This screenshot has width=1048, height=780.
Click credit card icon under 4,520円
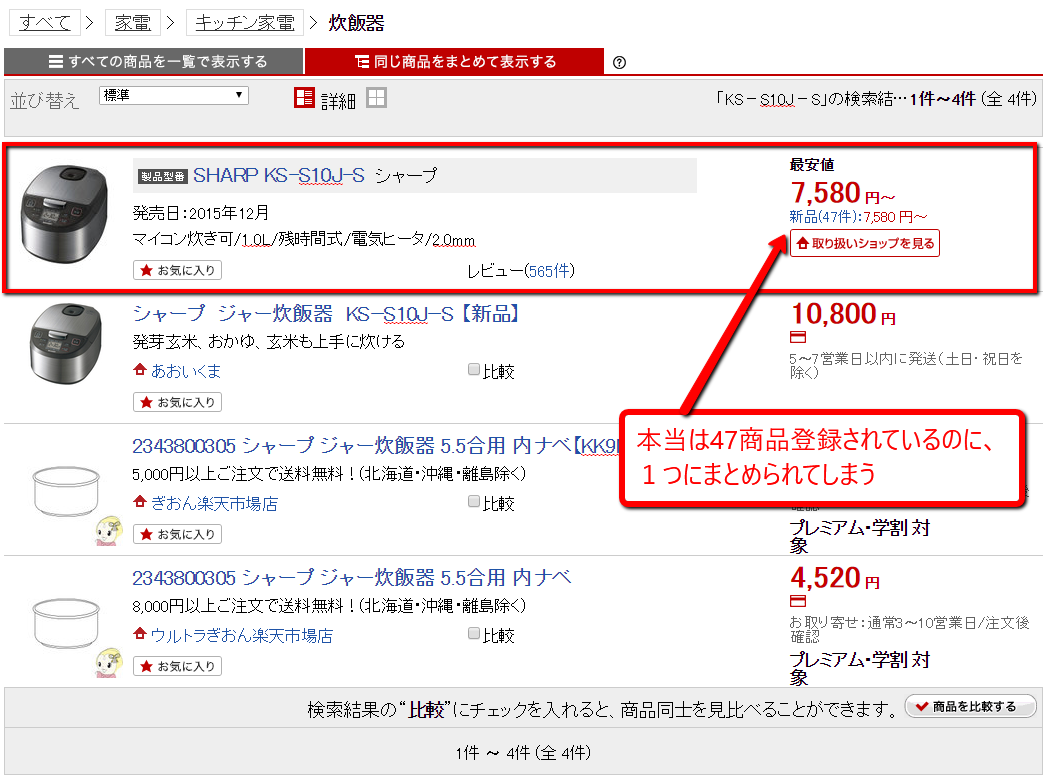(x=798, y=601)
